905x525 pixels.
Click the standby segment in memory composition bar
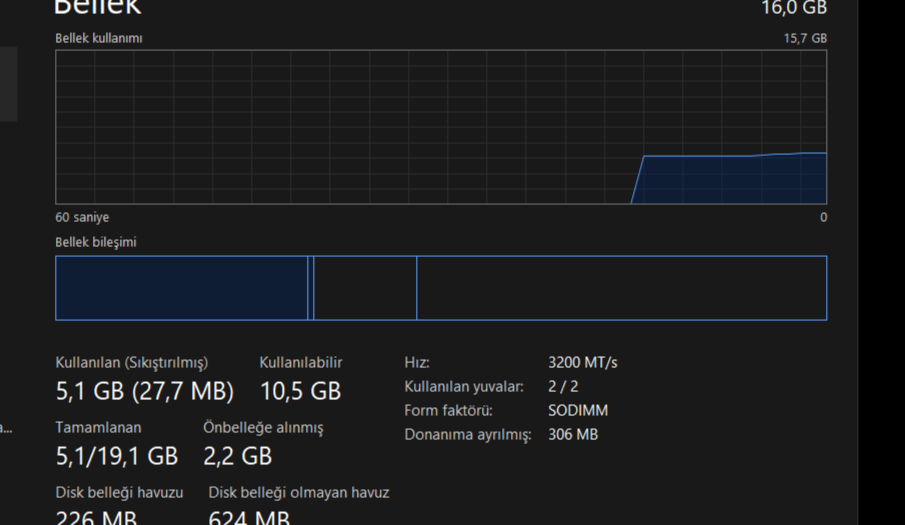[x=365, y=288]
